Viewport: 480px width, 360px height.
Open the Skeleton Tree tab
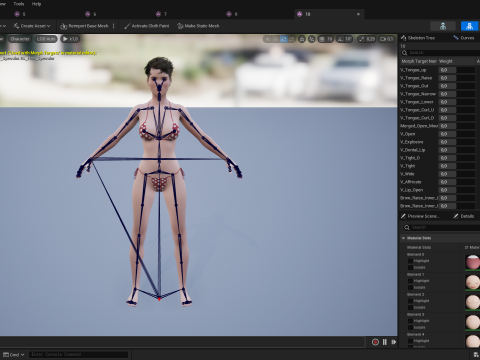pyautogui.click(x=418, y=38)
